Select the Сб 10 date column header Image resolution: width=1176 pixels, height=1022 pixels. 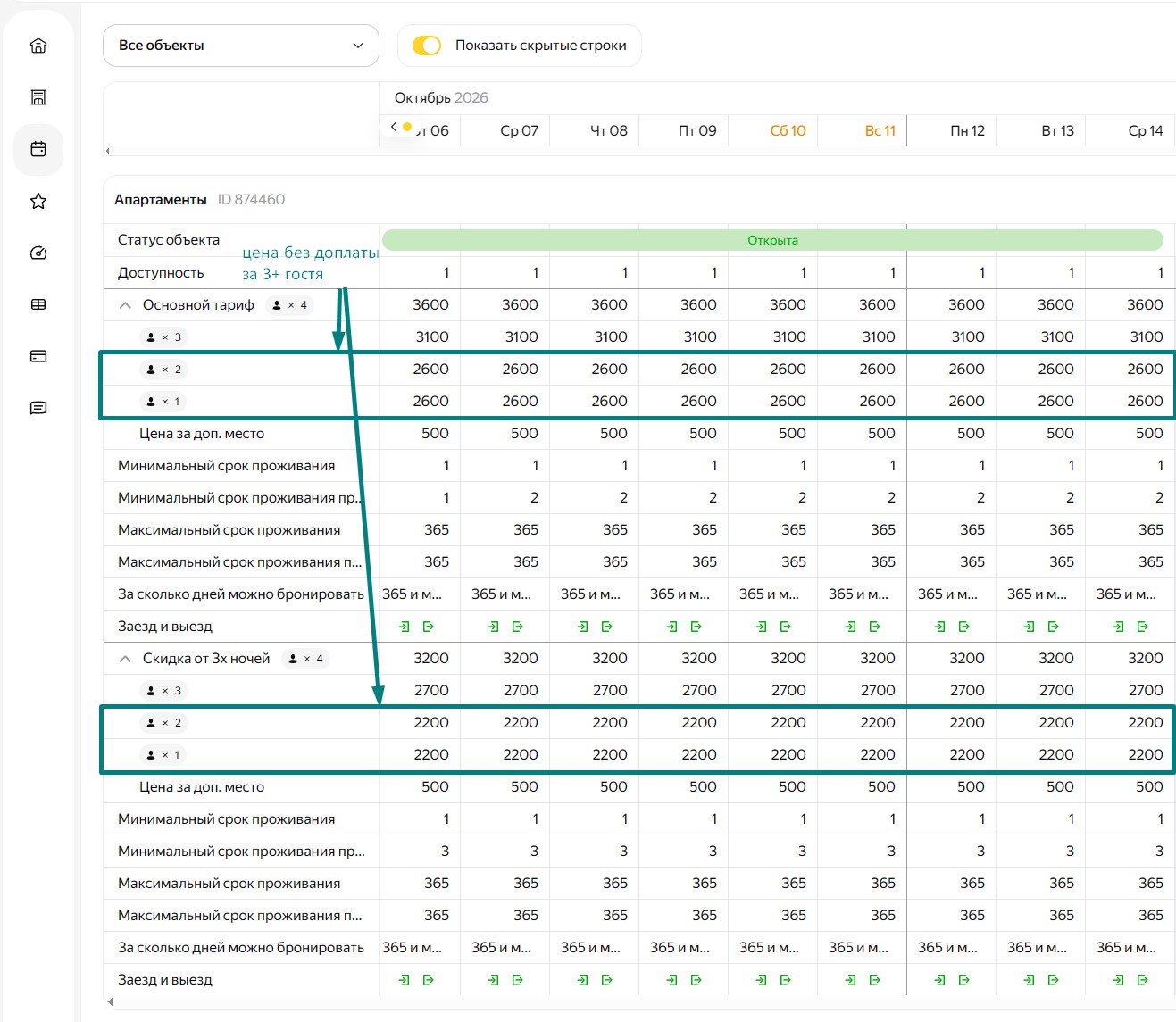coord(788,130)
